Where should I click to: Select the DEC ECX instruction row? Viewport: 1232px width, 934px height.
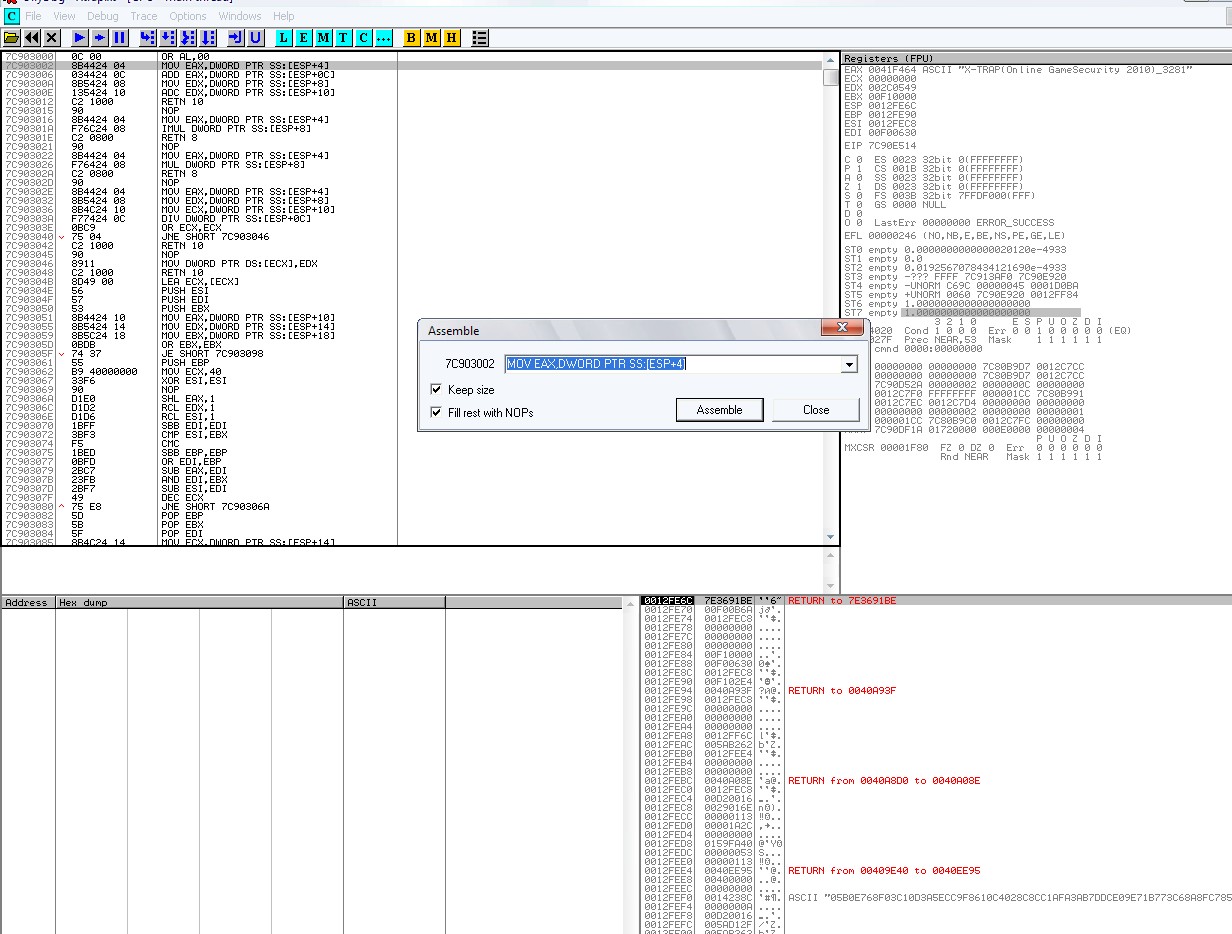click(199, 497)
